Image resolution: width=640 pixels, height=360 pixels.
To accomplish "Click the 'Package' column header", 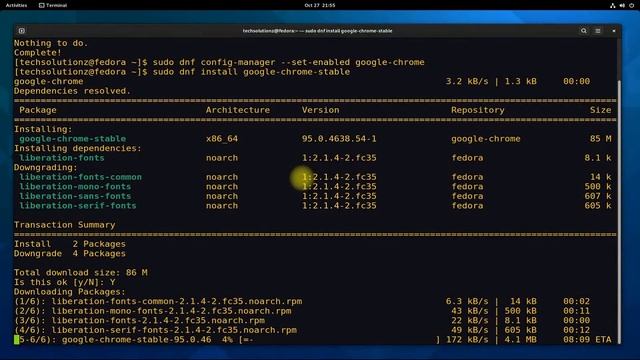I will click(x=38, y=110).
